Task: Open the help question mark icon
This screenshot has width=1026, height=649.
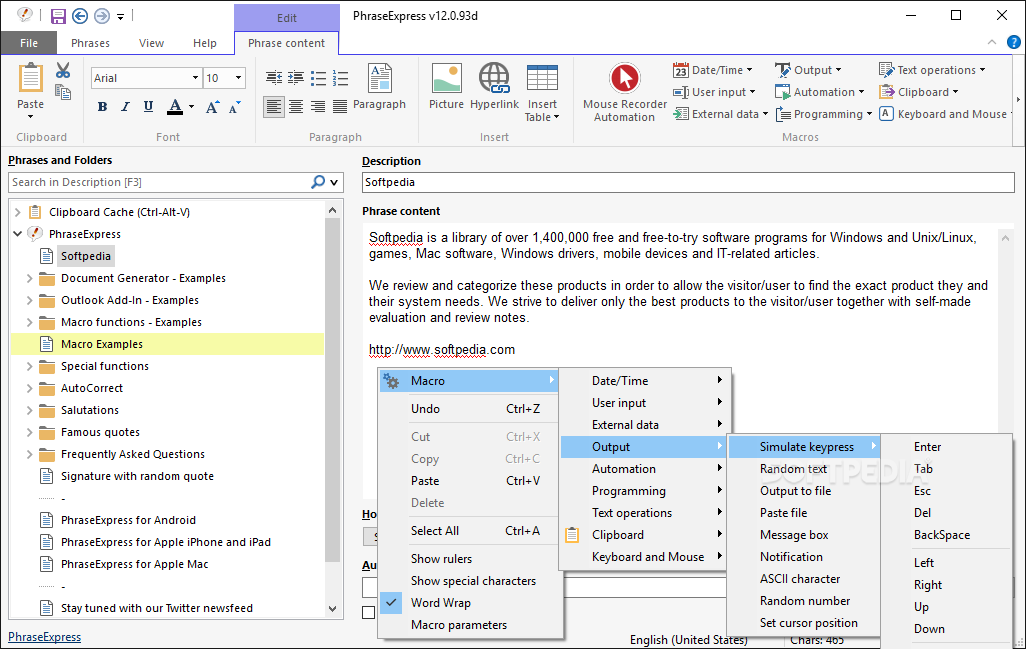Action: [x=1014, y=43]
